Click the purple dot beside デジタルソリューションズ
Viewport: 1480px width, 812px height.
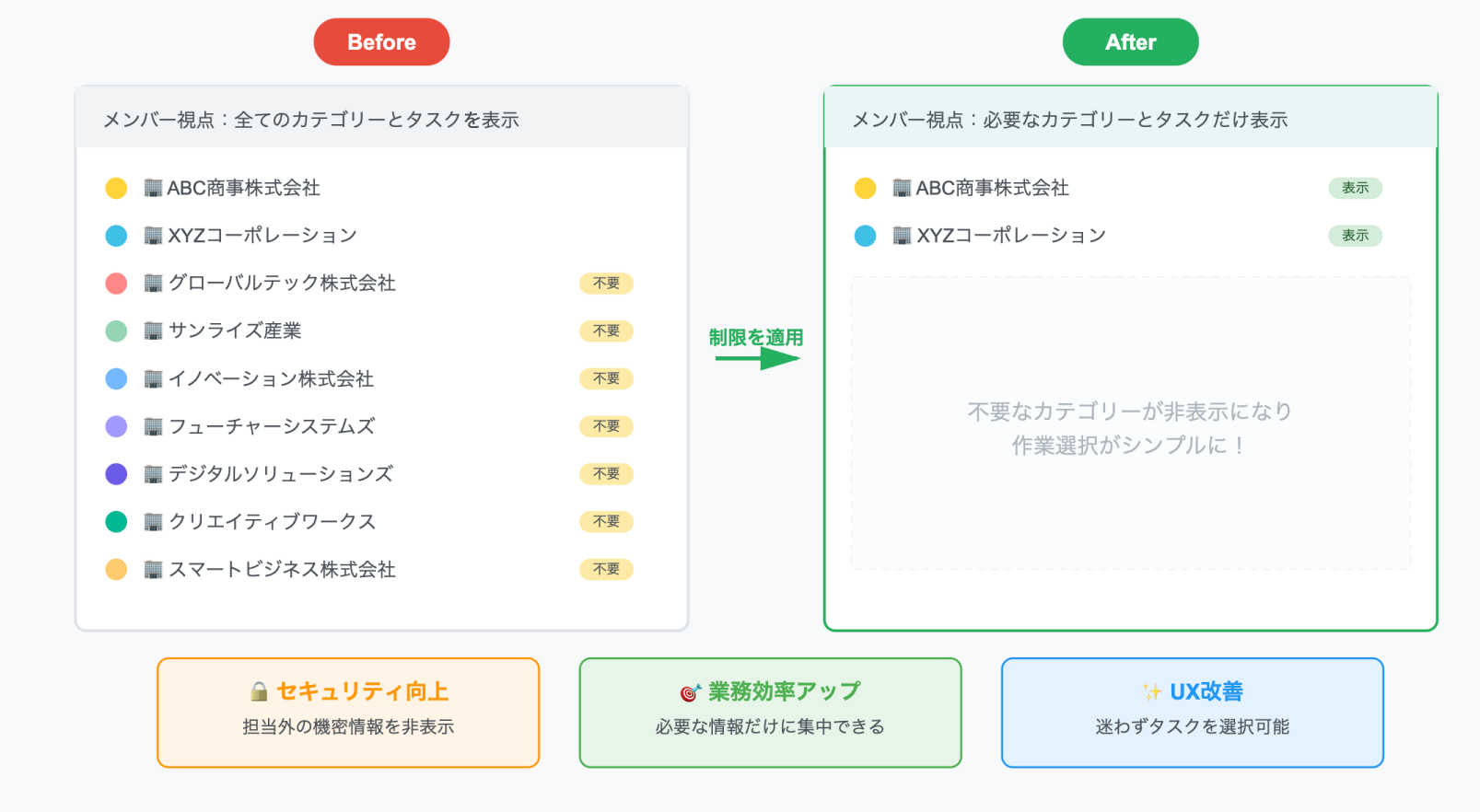tap(116, 474)
